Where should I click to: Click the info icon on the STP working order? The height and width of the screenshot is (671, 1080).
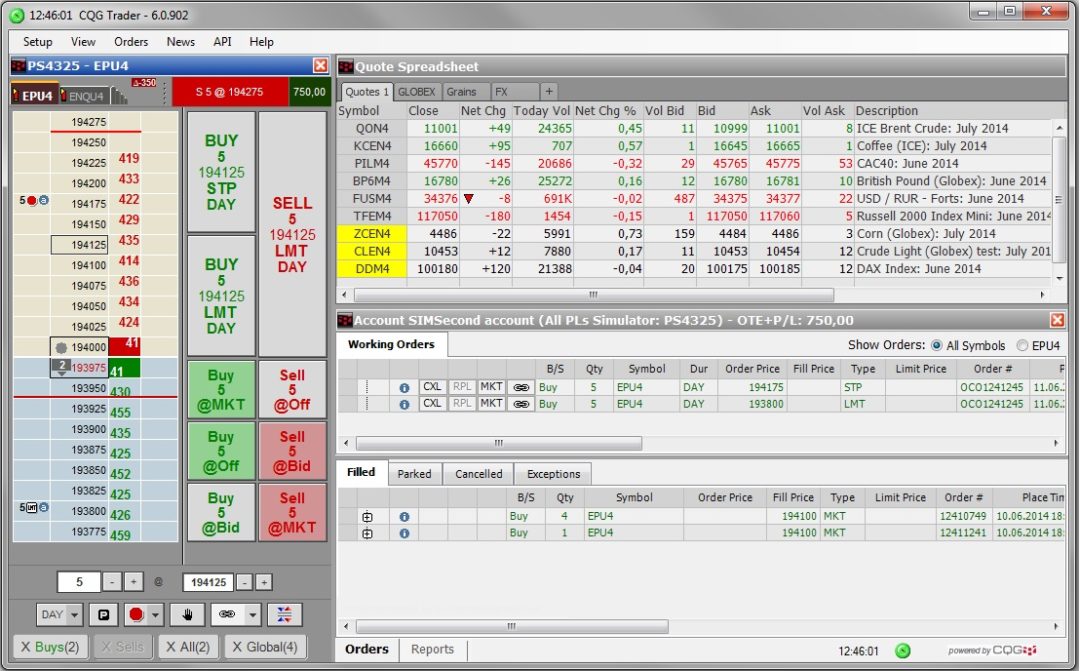tap(404, 387)
